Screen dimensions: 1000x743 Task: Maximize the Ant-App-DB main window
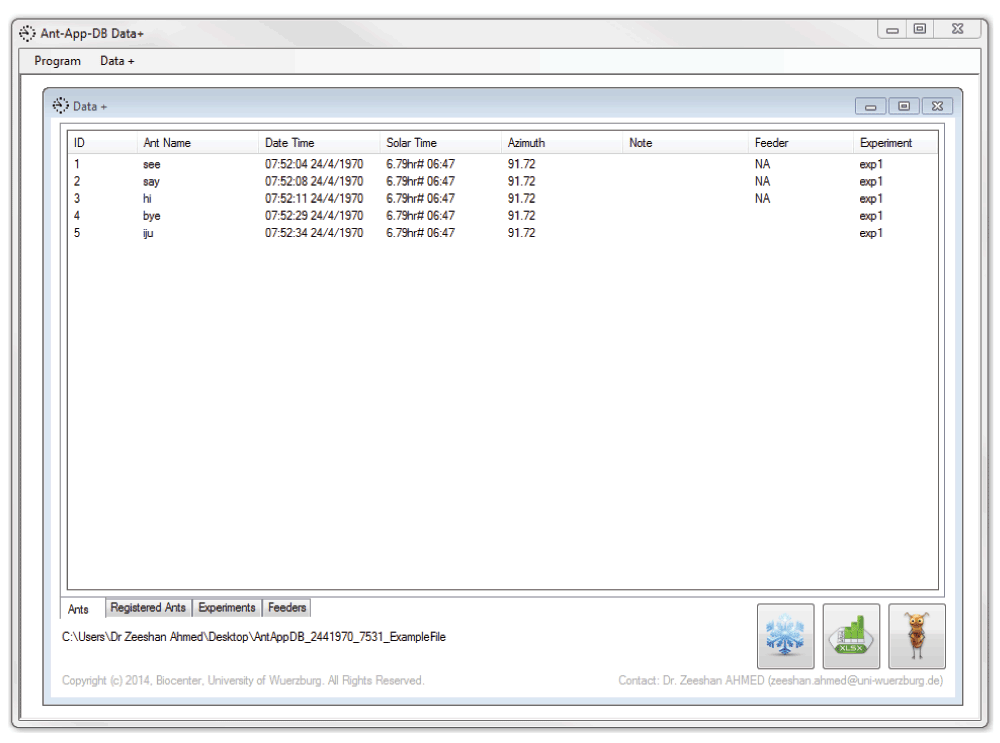[x=920, y=29]
